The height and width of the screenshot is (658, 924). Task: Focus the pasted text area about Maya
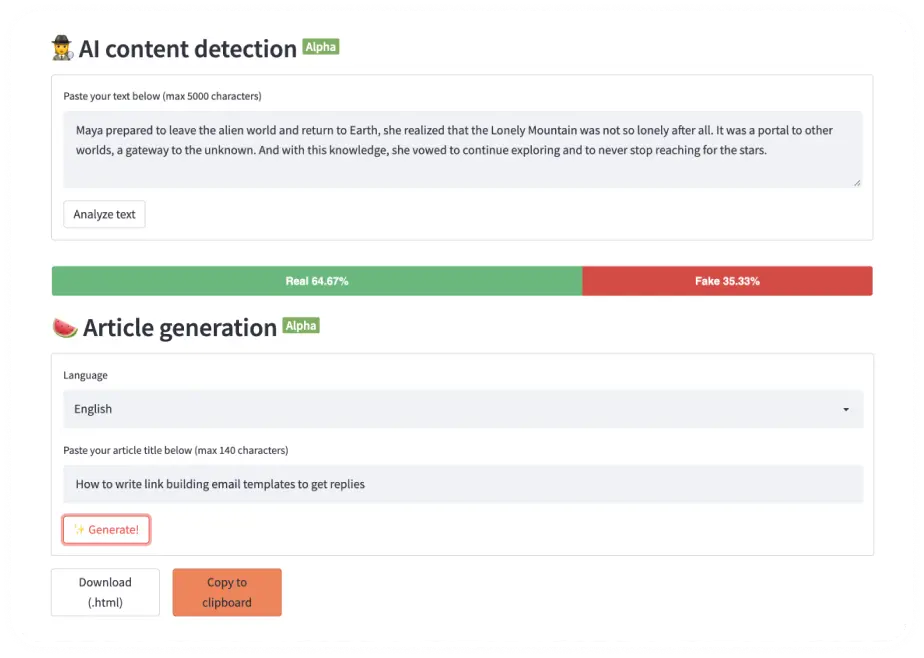click(462, 148)
